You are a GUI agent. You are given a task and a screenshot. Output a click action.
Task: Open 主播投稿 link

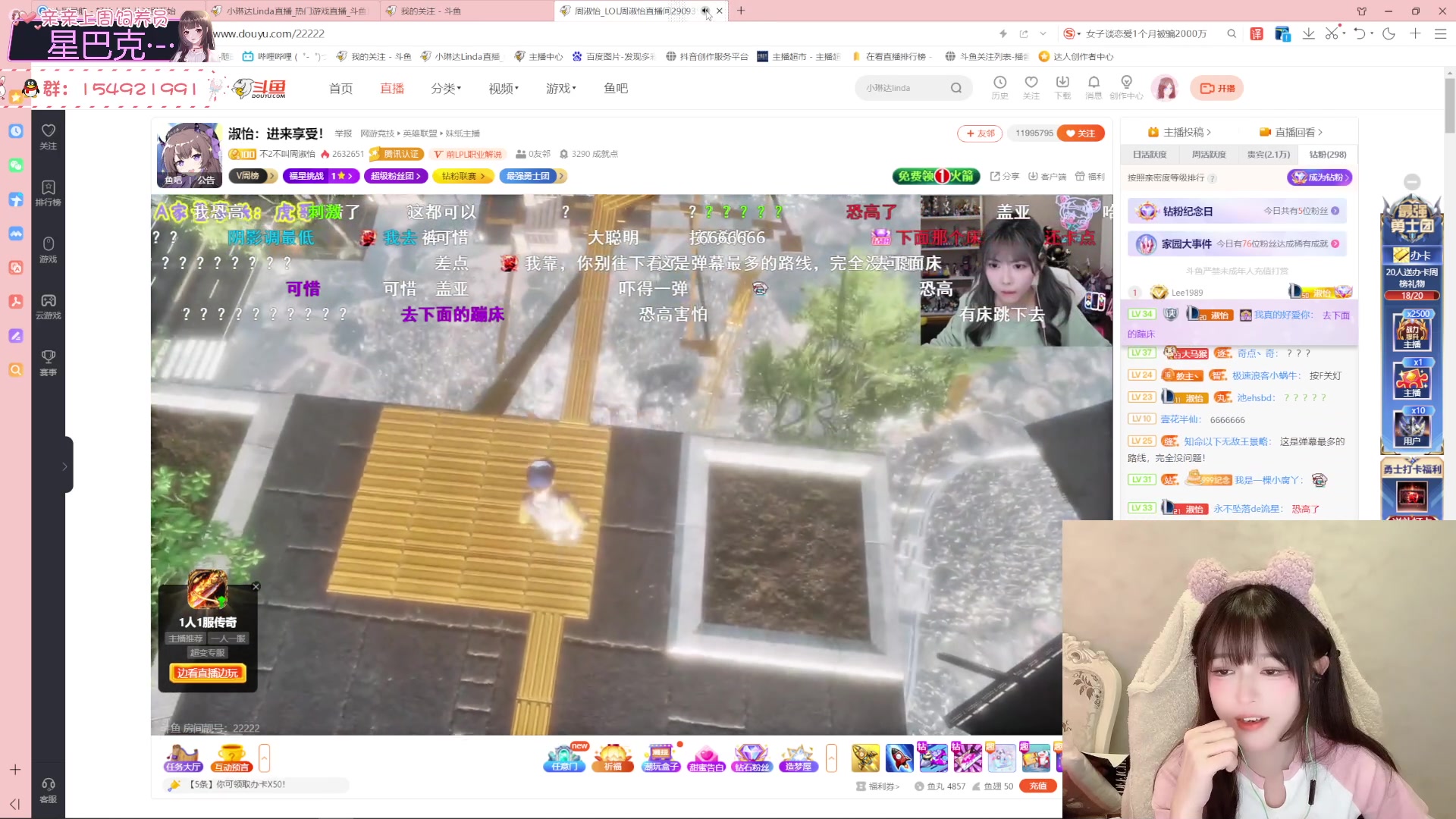point(1180,132)
